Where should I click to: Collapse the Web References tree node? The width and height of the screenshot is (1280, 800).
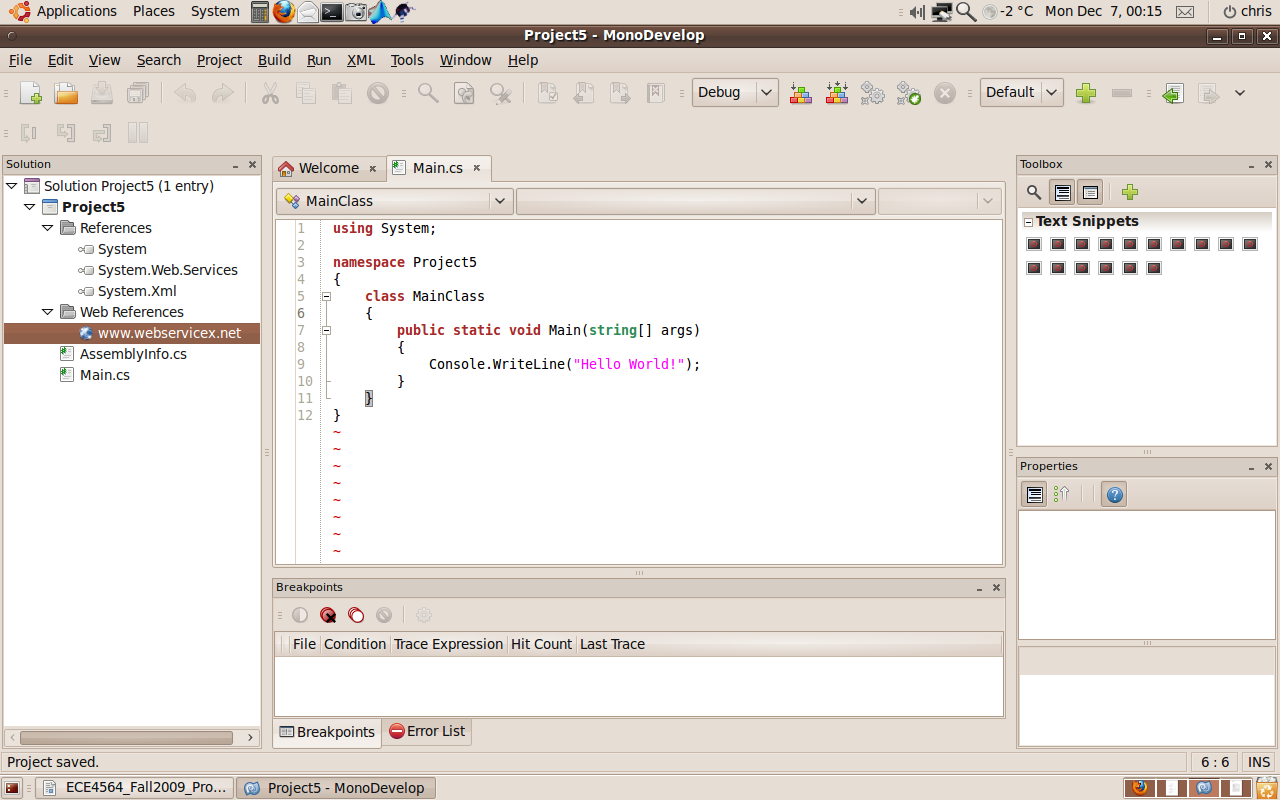point(47,311)
